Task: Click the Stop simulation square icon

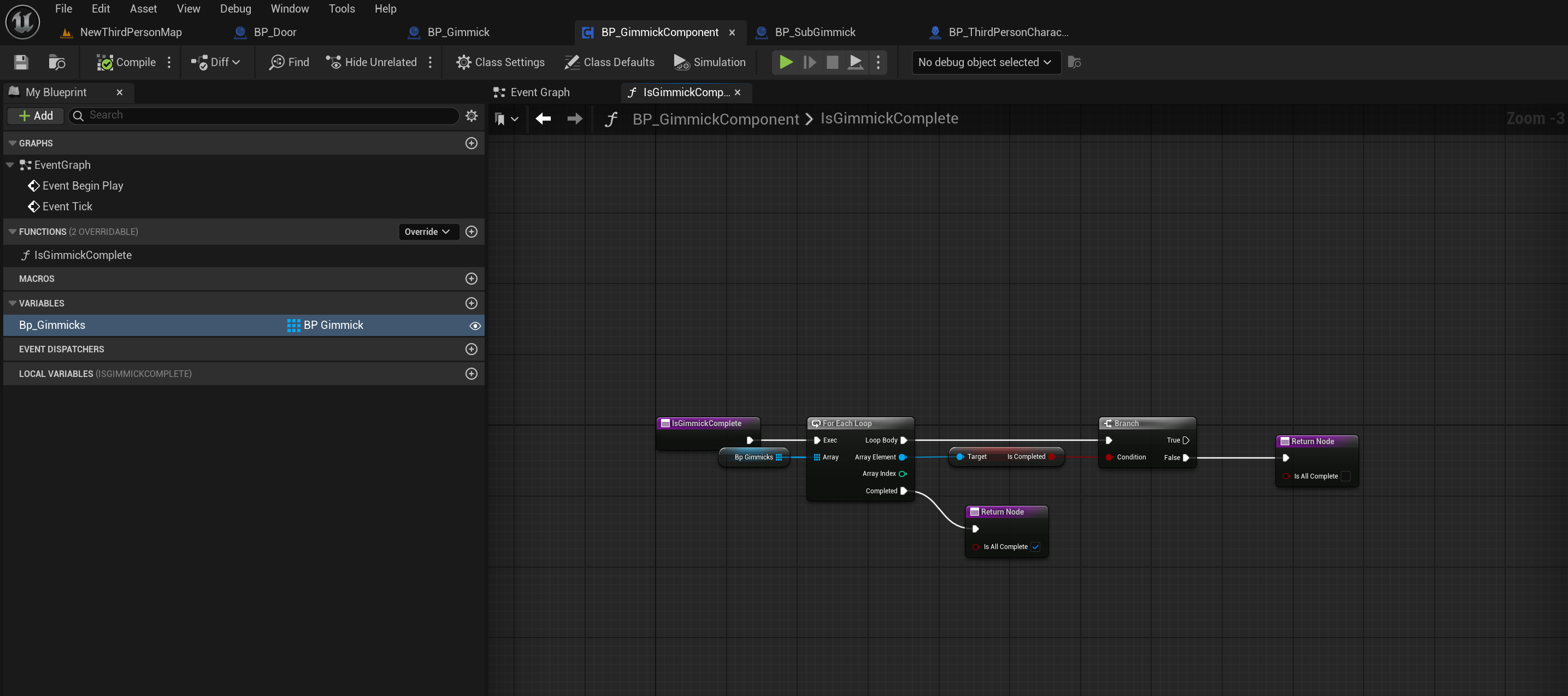Action: (832, 62)
